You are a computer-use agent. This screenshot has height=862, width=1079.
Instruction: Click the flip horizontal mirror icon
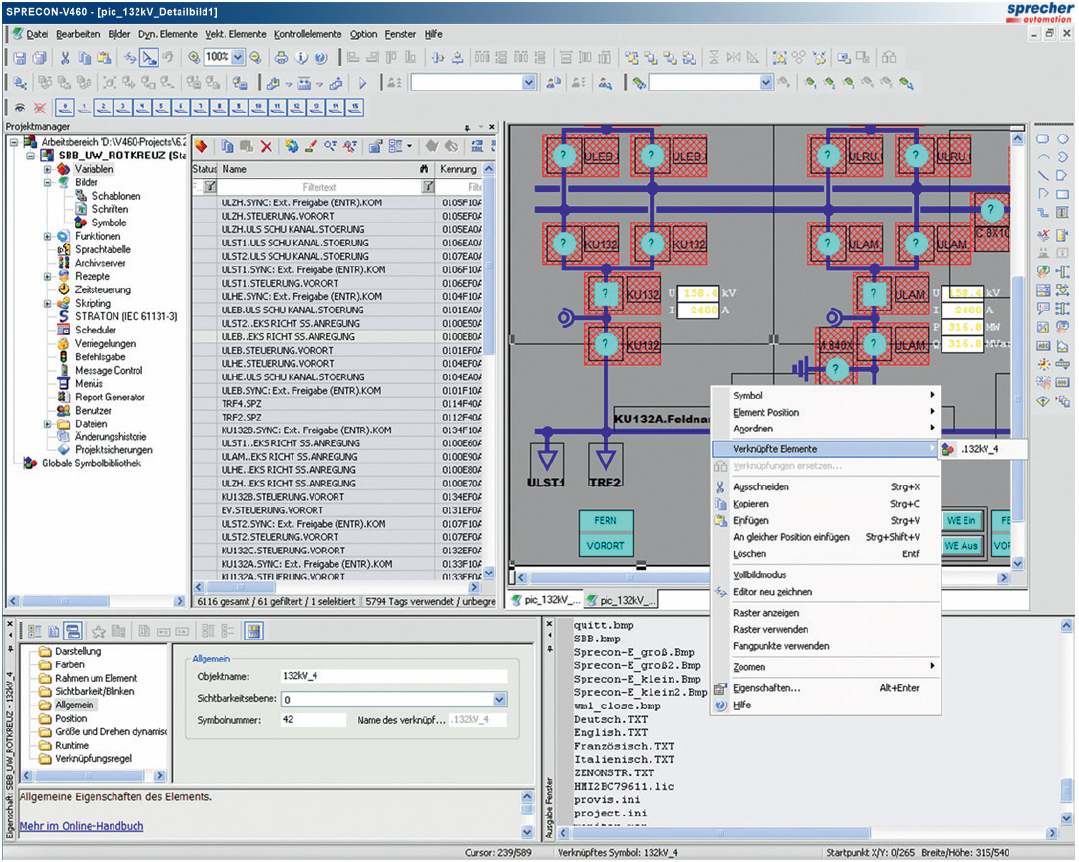point(734,58)
